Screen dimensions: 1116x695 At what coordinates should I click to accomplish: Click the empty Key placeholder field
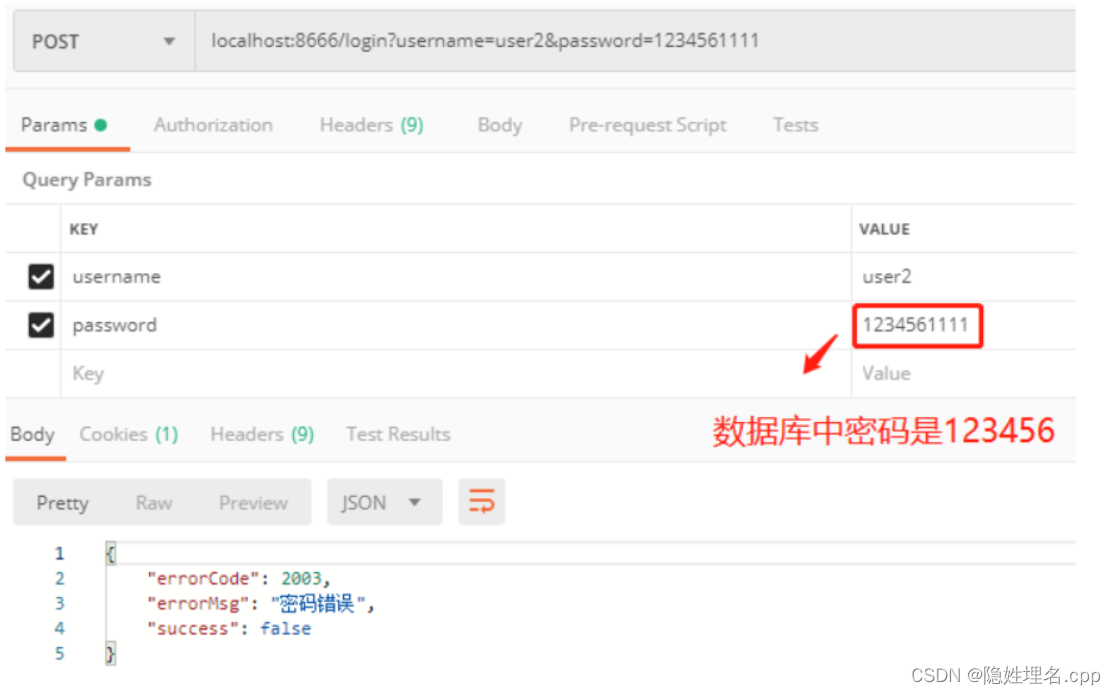[x=456, y=373]
